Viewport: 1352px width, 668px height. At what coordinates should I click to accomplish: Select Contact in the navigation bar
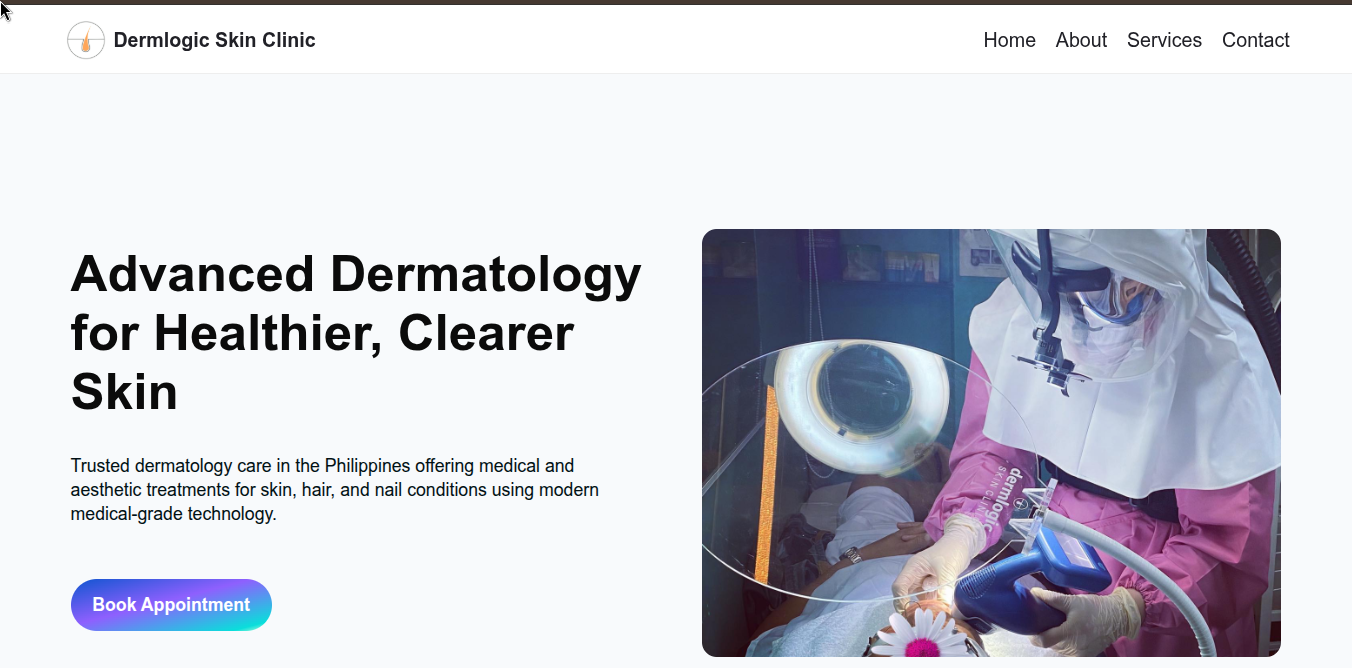[x=1255, y=40]
